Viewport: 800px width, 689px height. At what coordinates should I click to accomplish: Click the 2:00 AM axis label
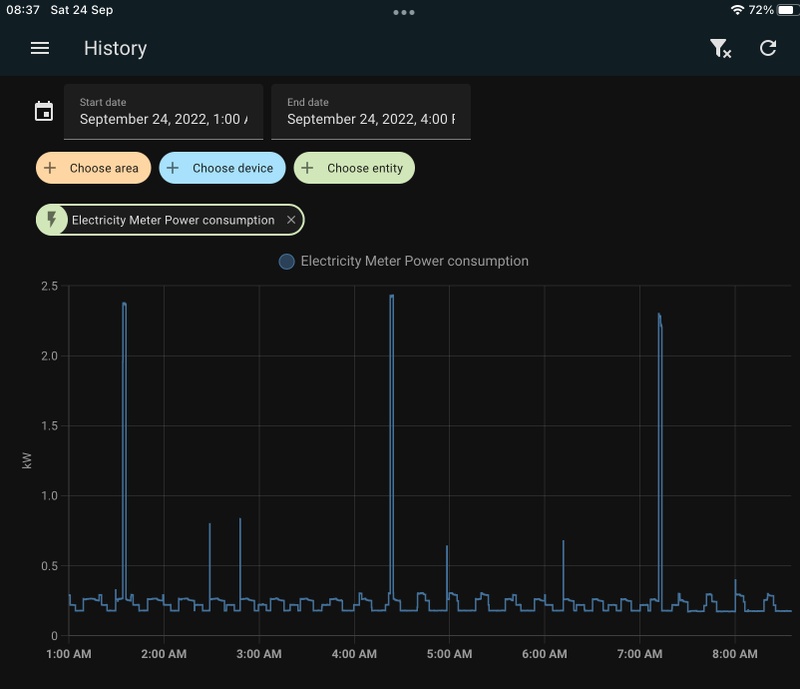click(x=164, y=654)
